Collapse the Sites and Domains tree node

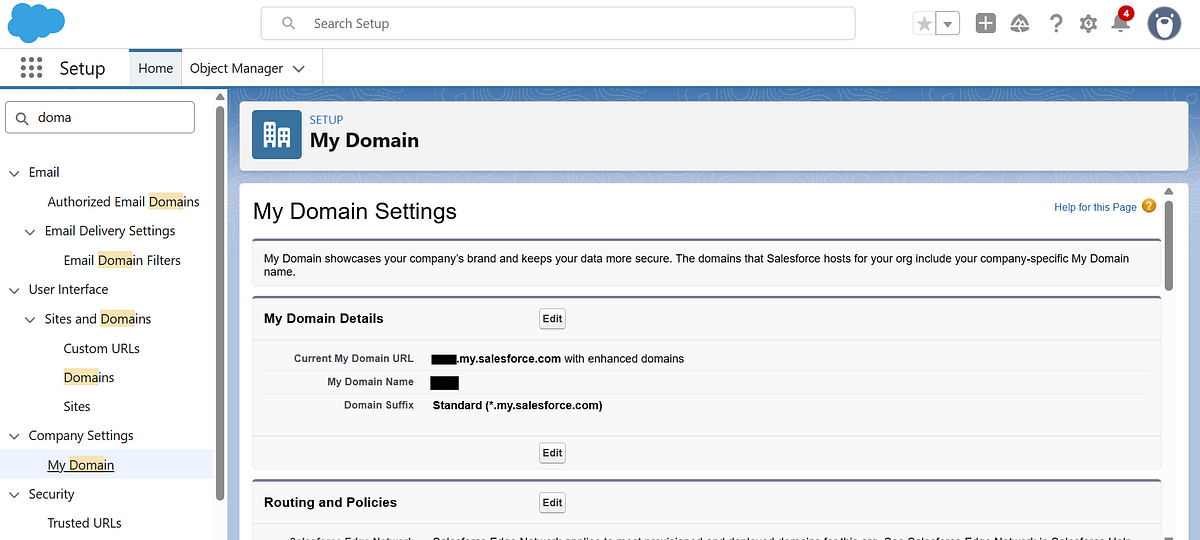30,320
